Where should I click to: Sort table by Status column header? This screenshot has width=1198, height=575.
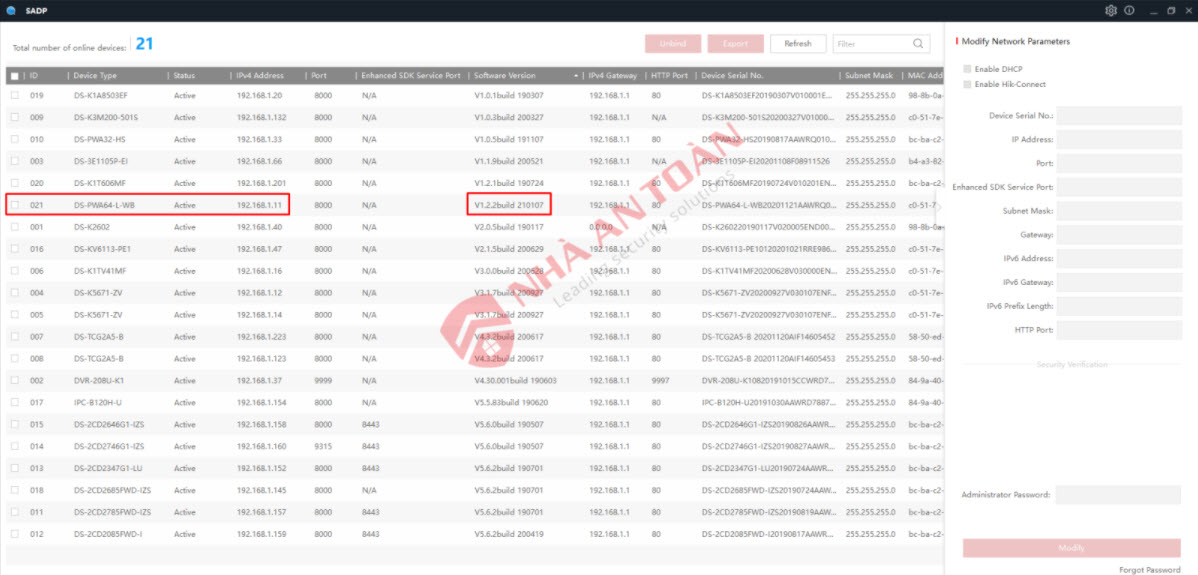point(185,76)
